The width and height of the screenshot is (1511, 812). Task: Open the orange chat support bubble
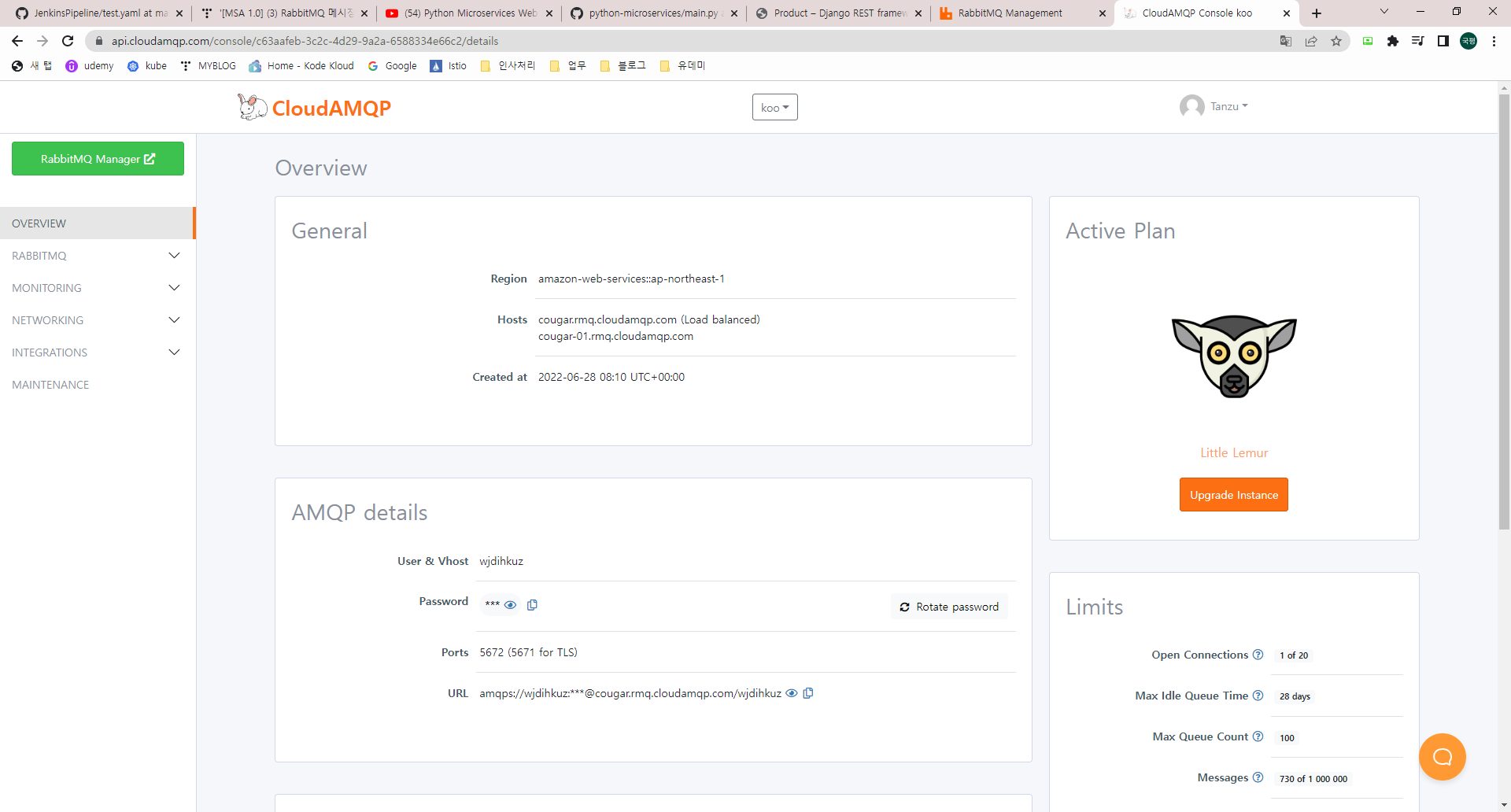[1442, 757]
